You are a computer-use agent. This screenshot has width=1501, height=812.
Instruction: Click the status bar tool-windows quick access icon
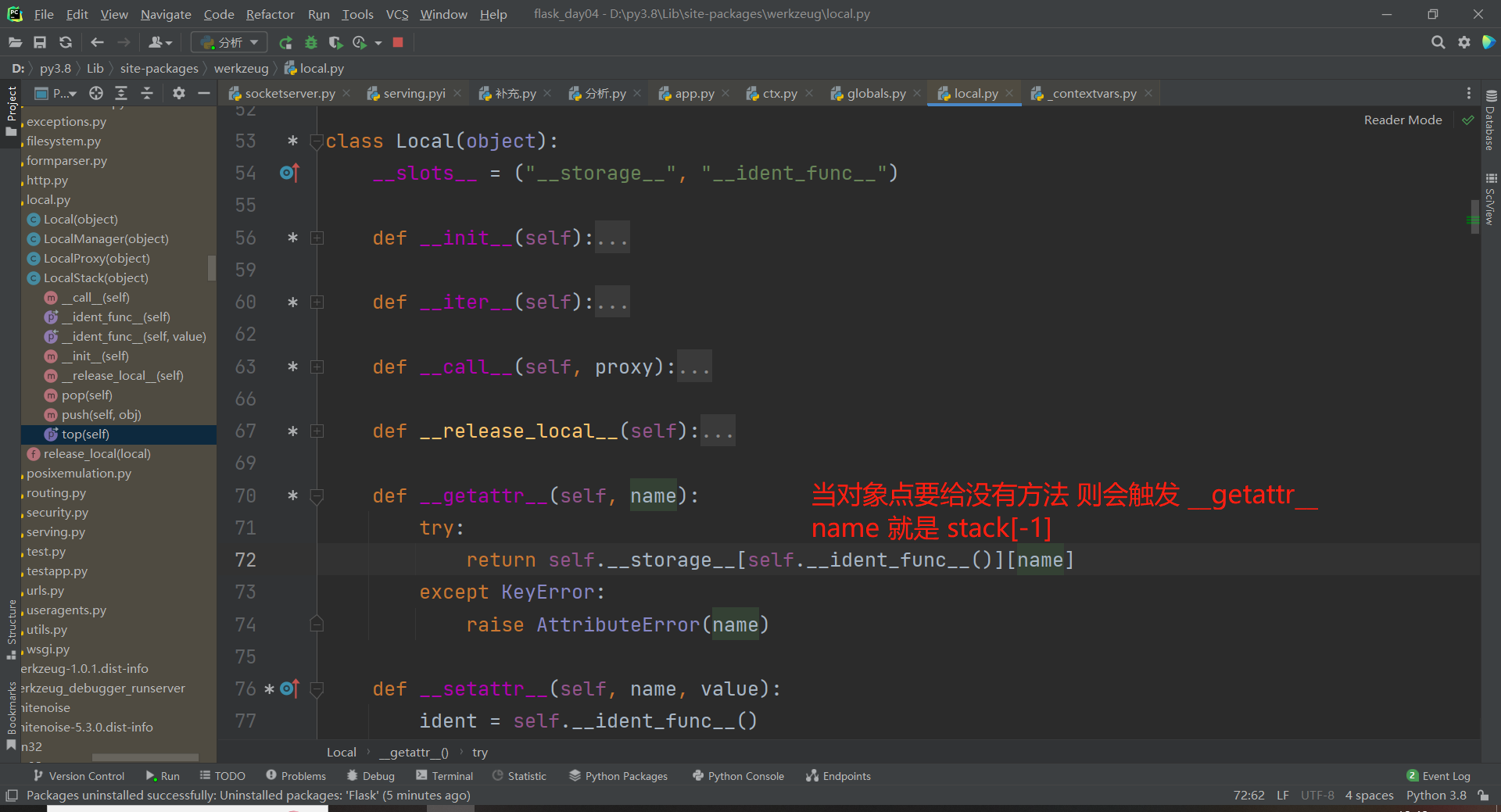(x=12, y=796)
